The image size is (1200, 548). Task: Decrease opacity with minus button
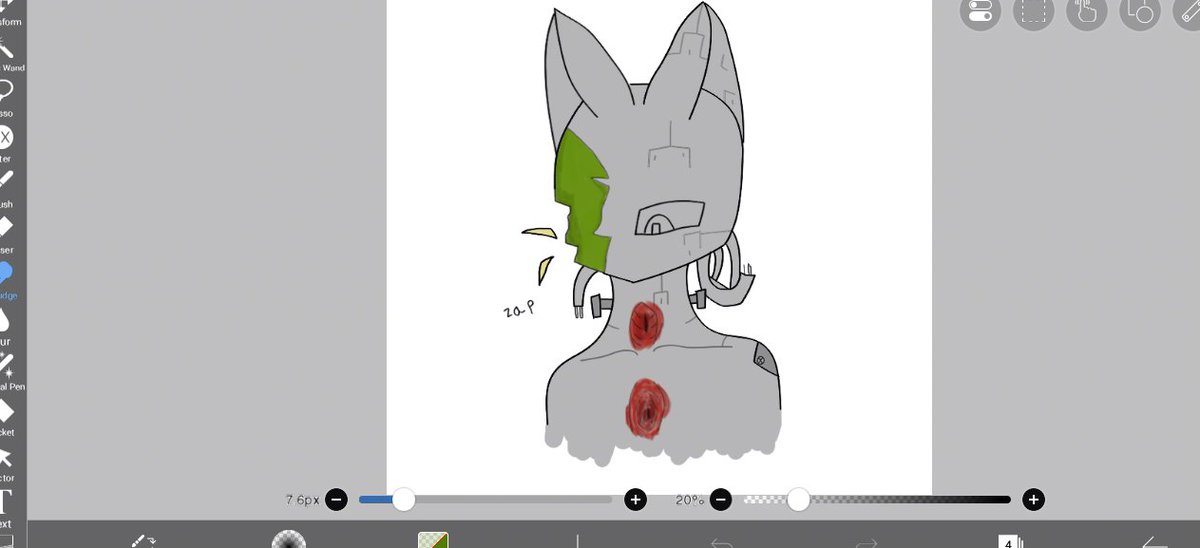coord(722,499)
